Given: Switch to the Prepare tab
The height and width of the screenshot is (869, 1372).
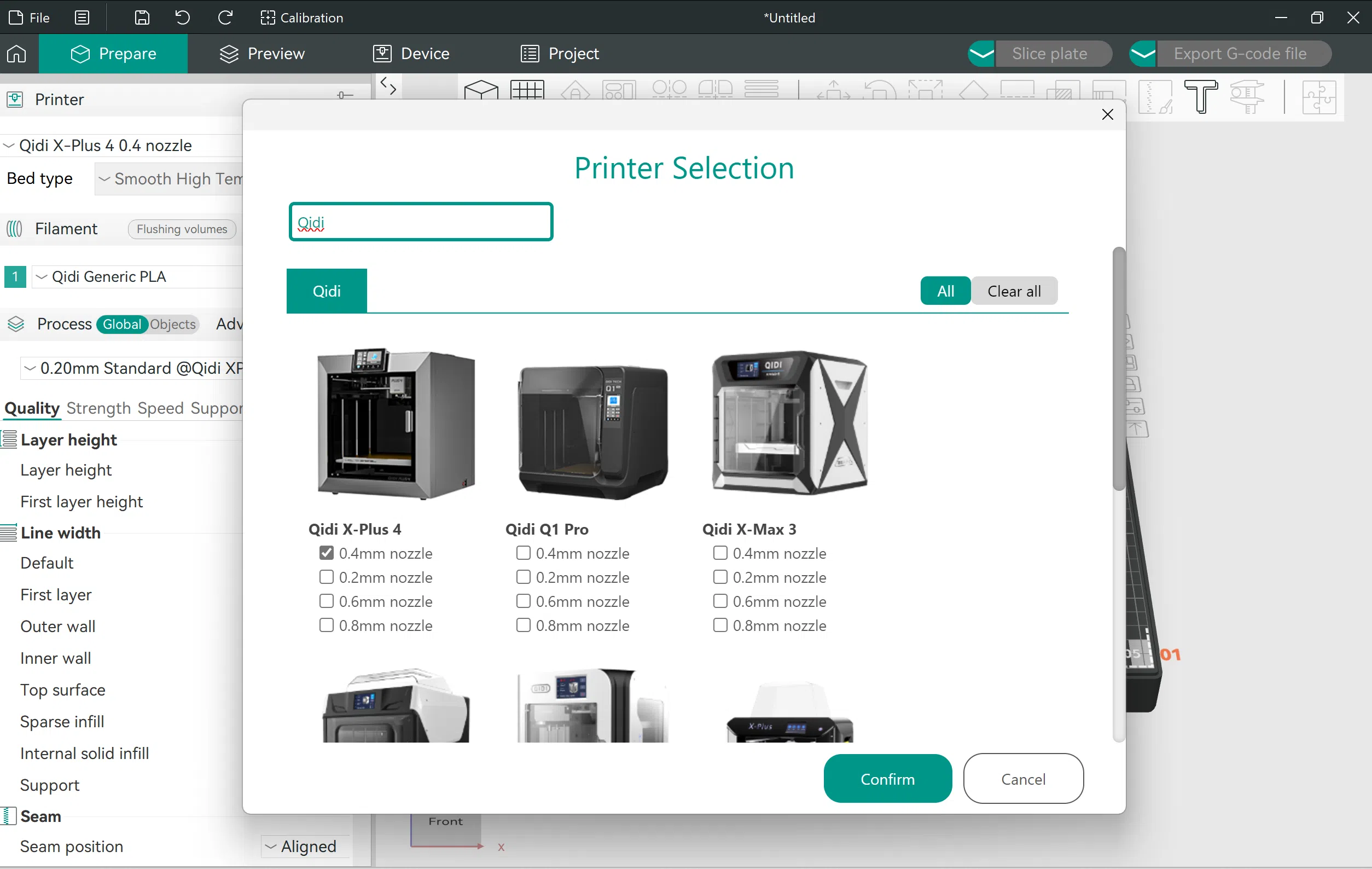Looking at the screenshot, I should pos(113,54).
